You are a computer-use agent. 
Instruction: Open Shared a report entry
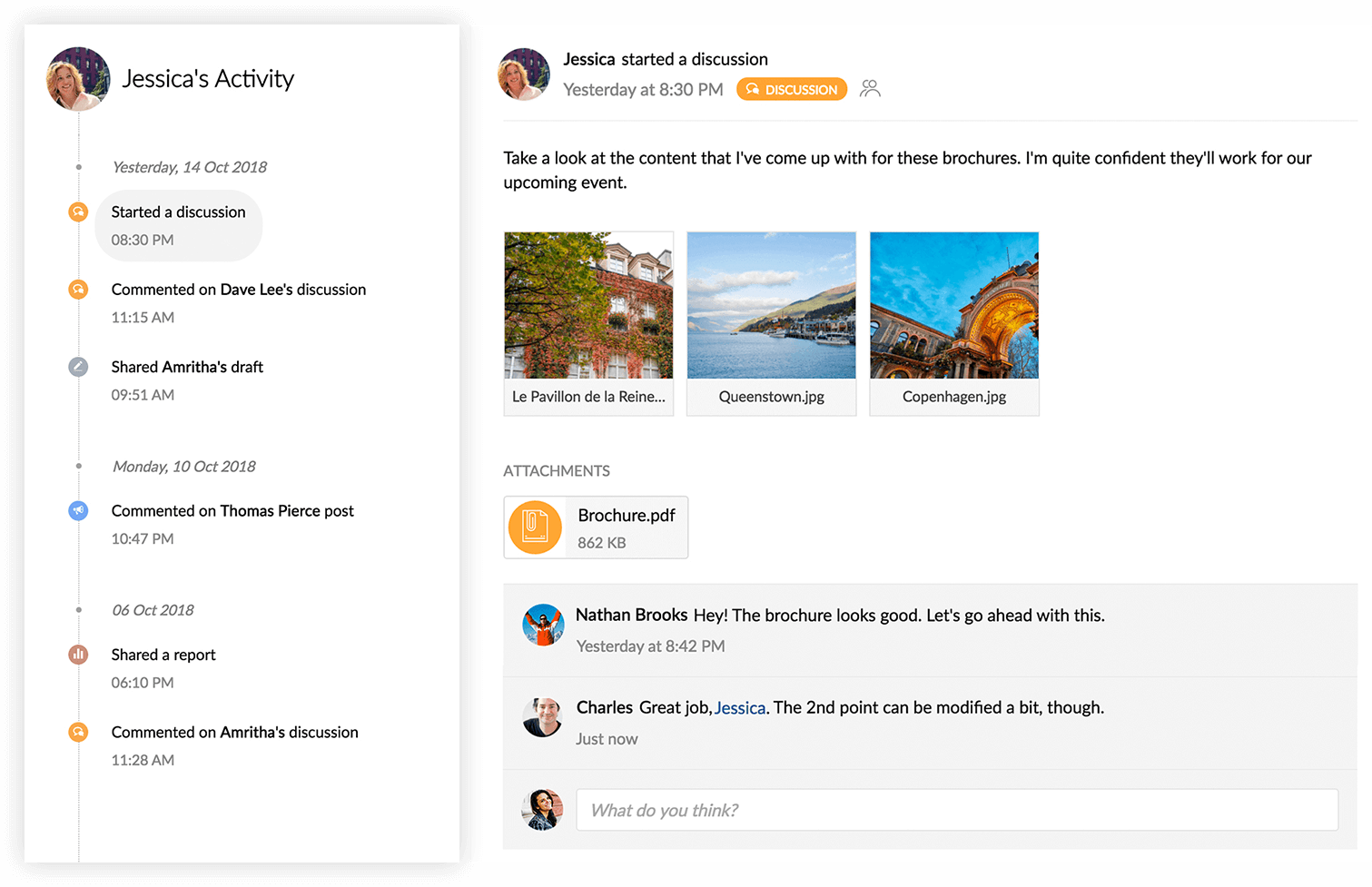[163, 668]
